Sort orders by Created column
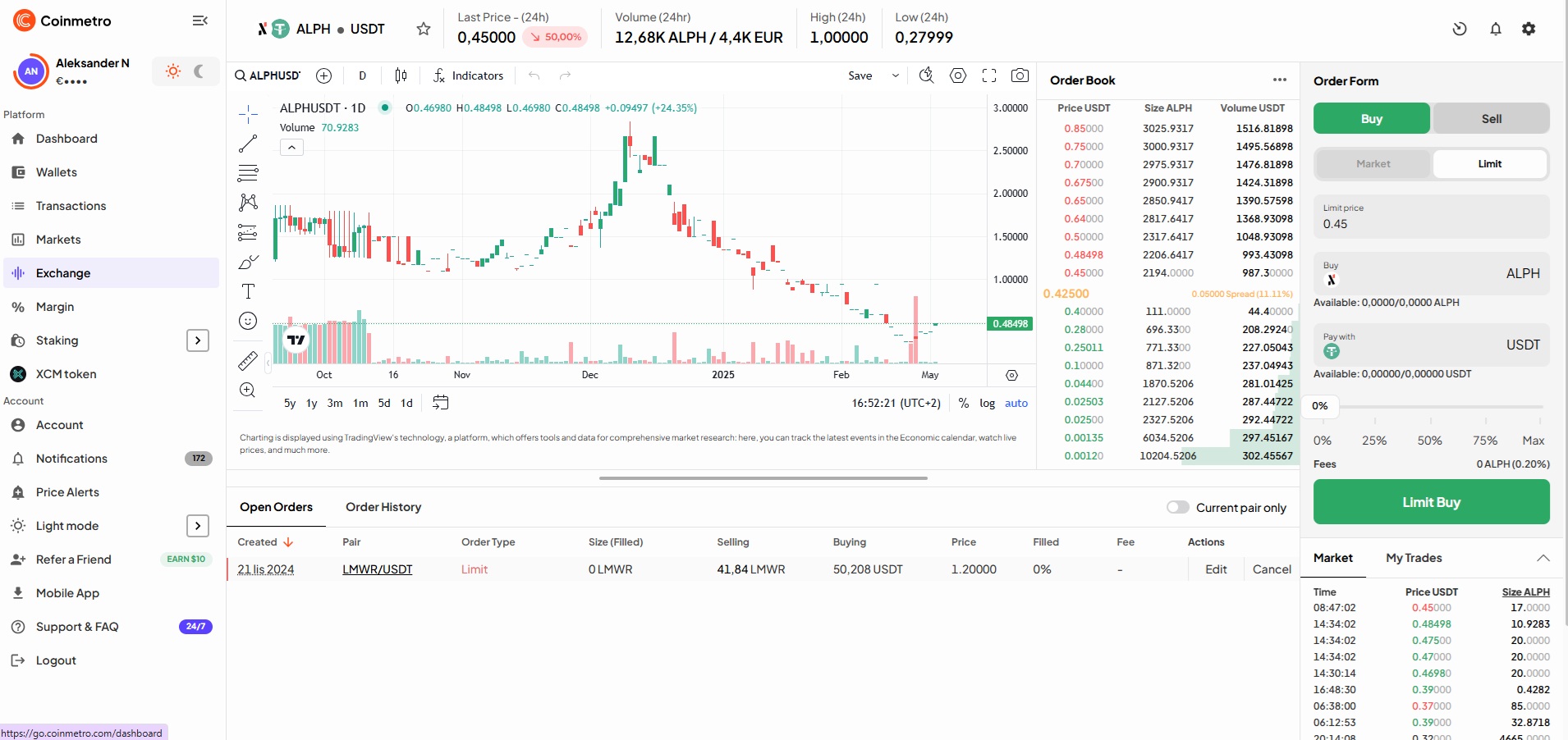Screen dimensions: 1568x740 point(265,542)
